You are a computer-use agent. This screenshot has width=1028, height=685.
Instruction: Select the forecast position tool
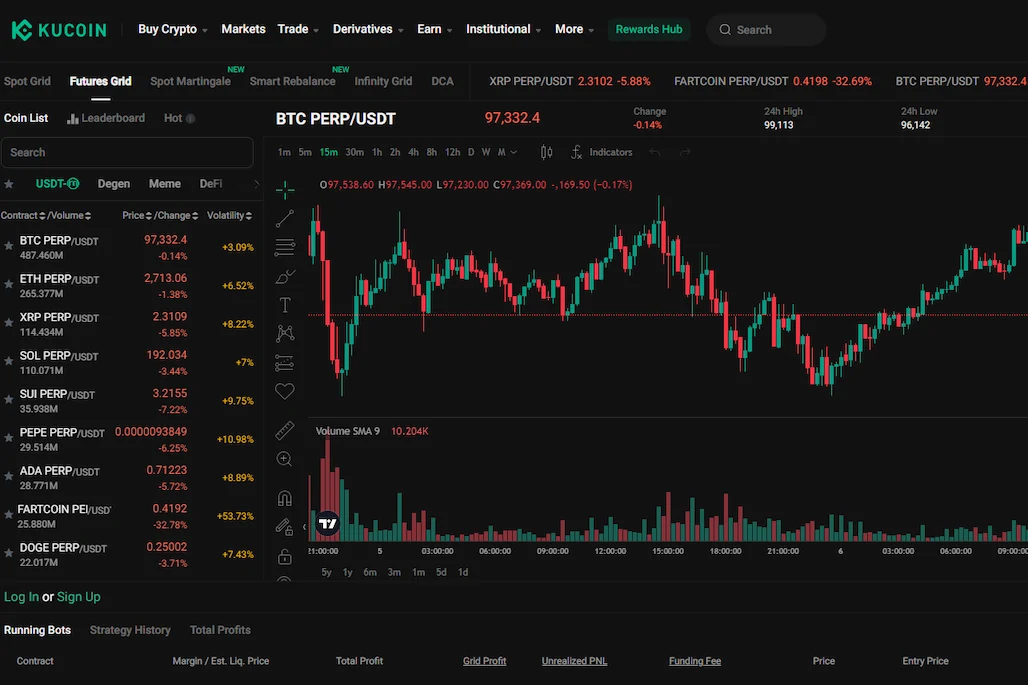285,362
